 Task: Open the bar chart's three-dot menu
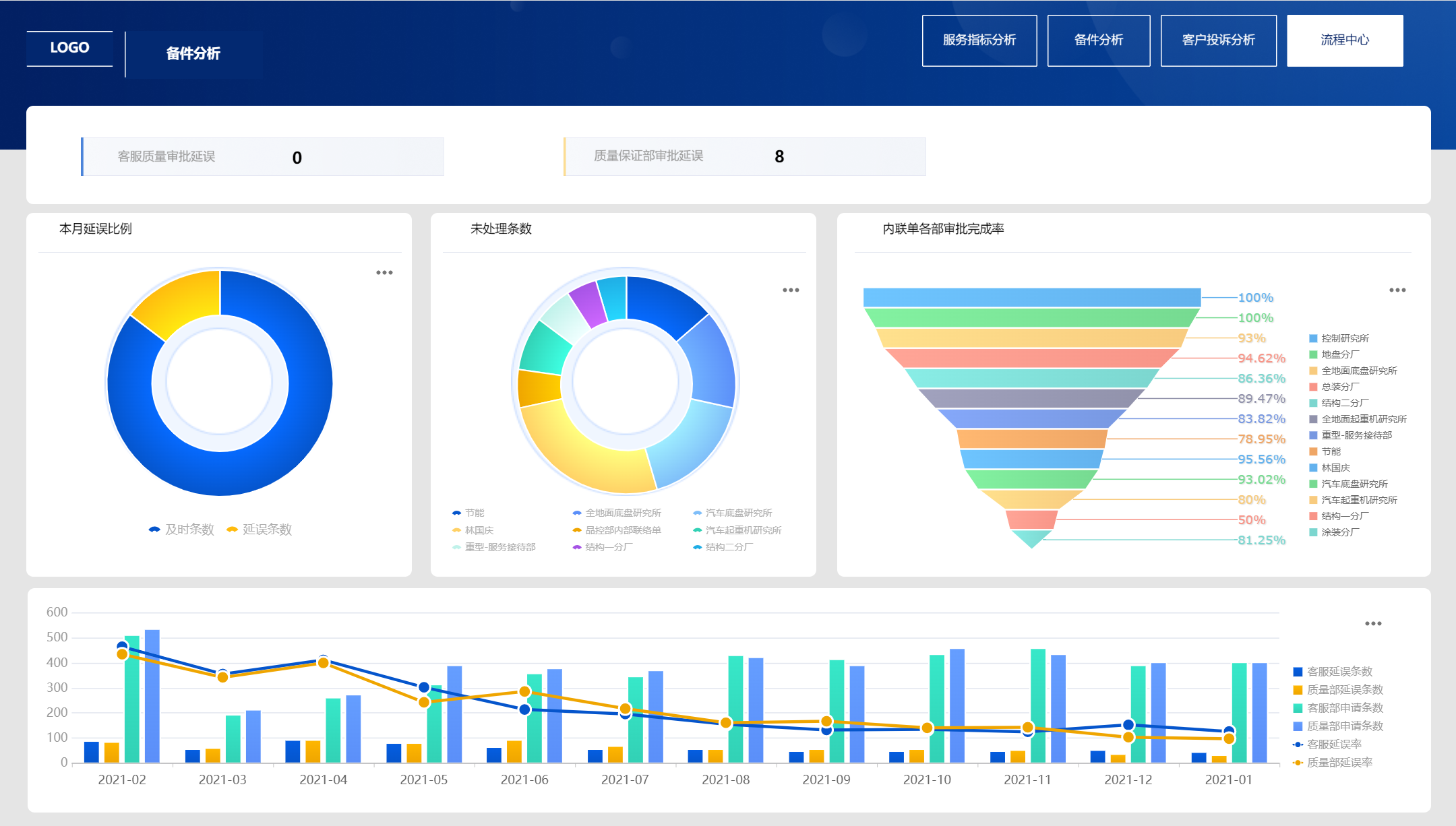pos(1373,624)
